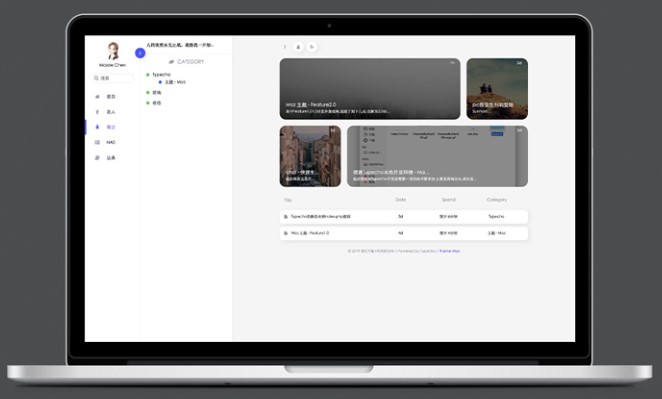Click the home icon in the left navigation
The height and width of the screenshot is (399, 662).
click(x=98, y=97)
